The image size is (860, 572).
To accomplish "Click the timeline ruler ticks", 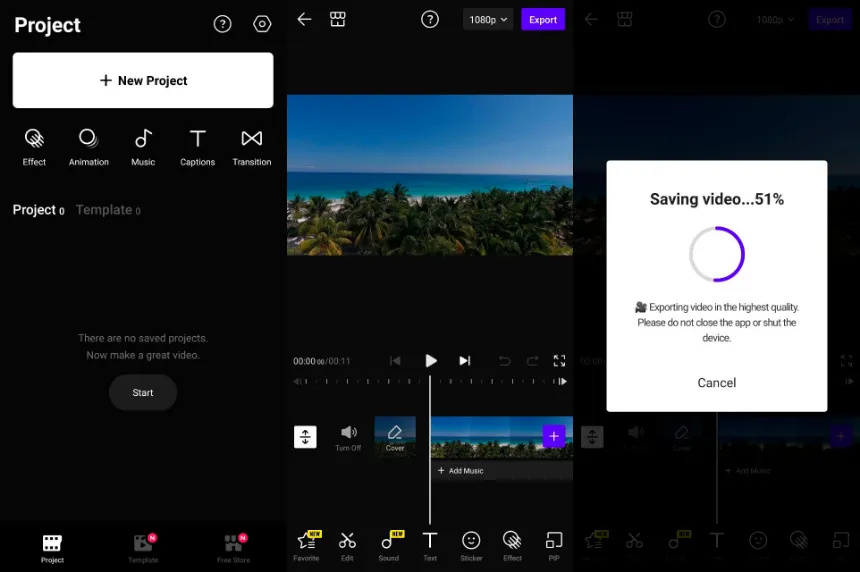I will point(430,381).
